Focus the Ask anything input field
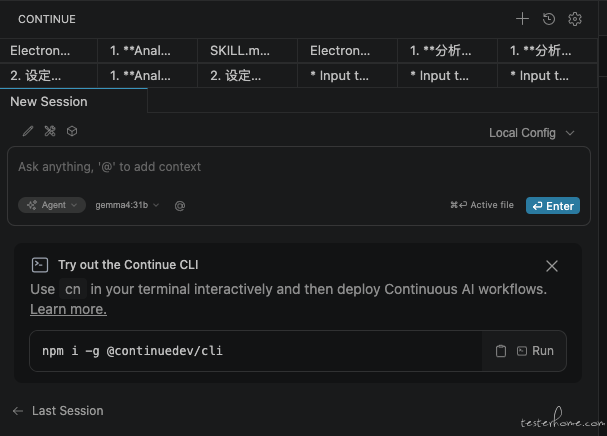Screen dimensions: 607x436 coord(298,167)
